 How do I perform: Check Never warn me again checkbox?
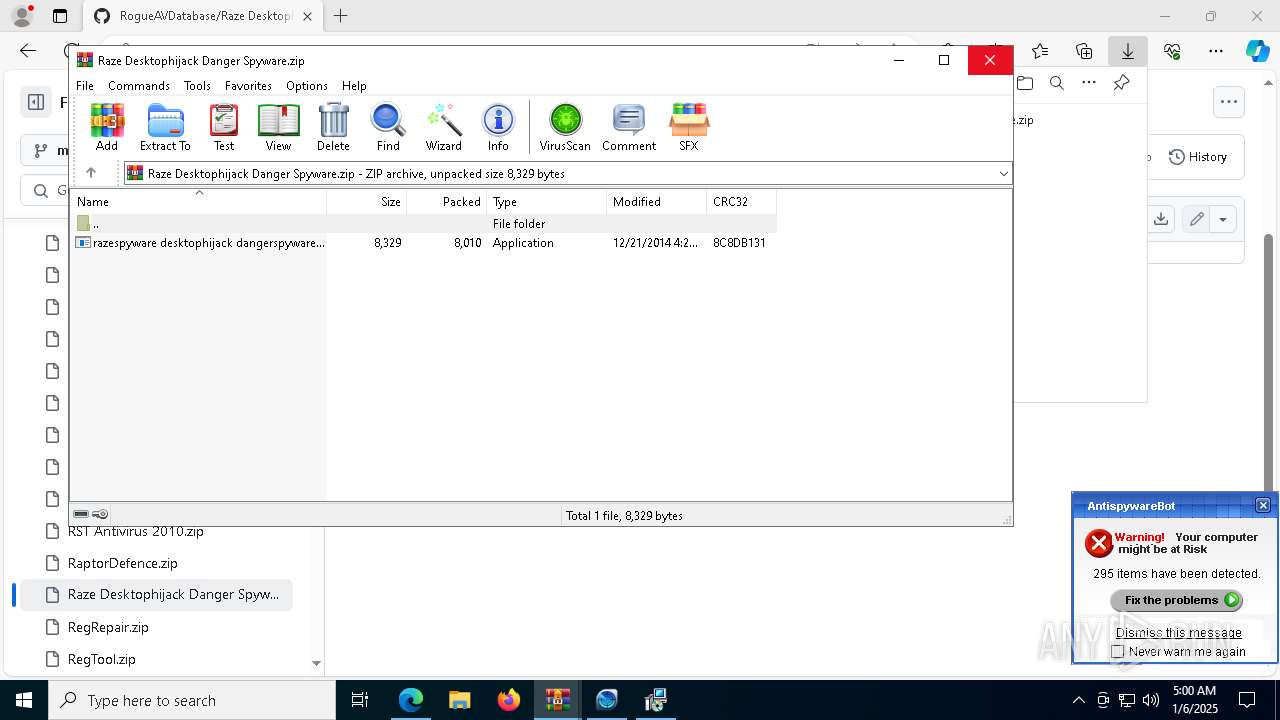click(x=1118, y=651)
